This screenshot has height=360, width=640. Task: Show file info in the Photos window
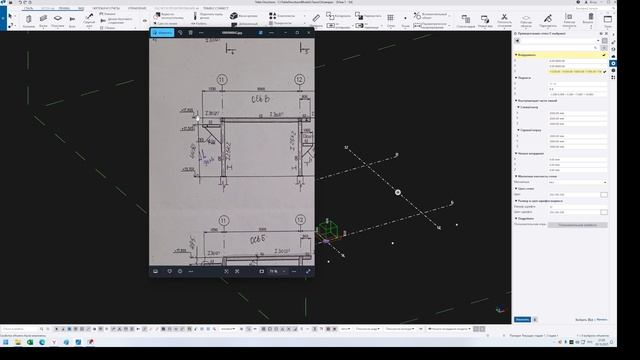(x=180, y=271)
